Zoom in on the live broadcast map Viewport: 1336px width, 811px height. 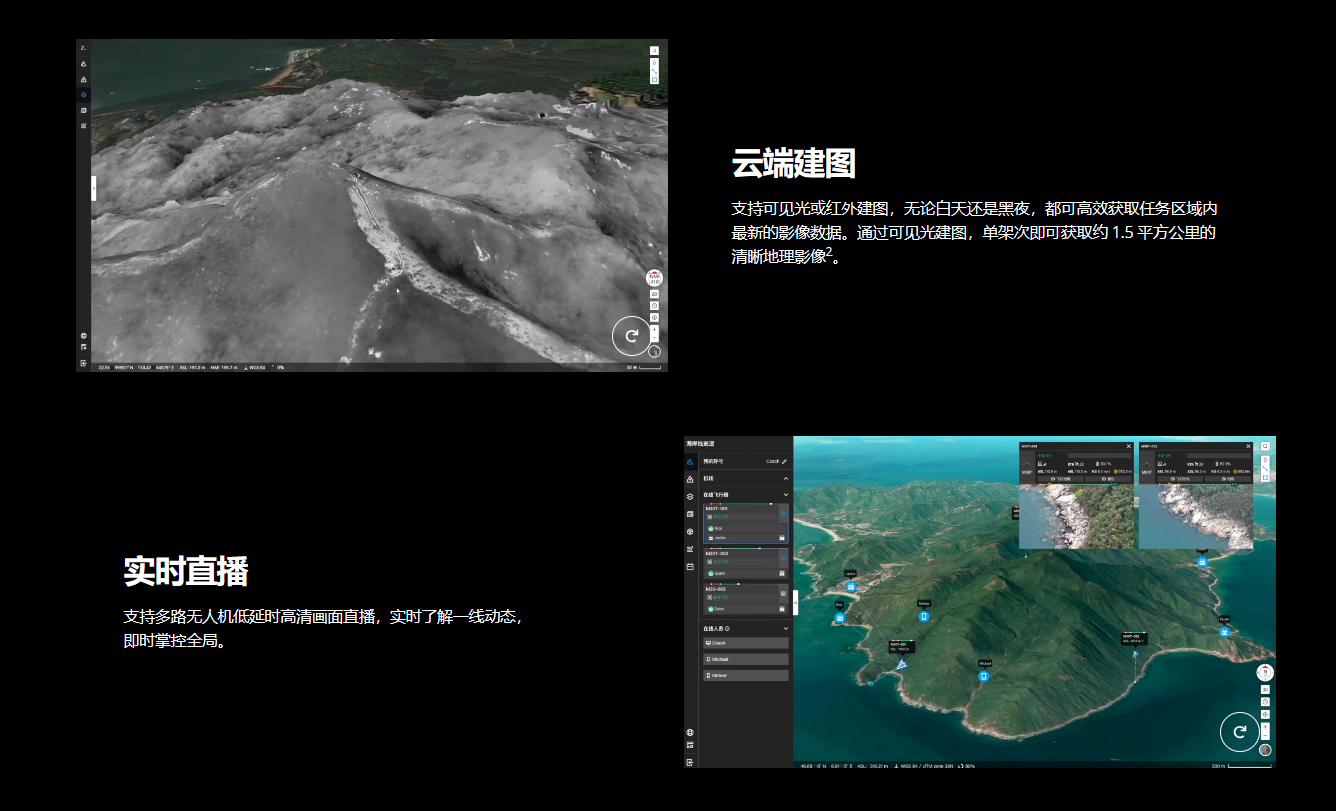tap(1265, 727)
